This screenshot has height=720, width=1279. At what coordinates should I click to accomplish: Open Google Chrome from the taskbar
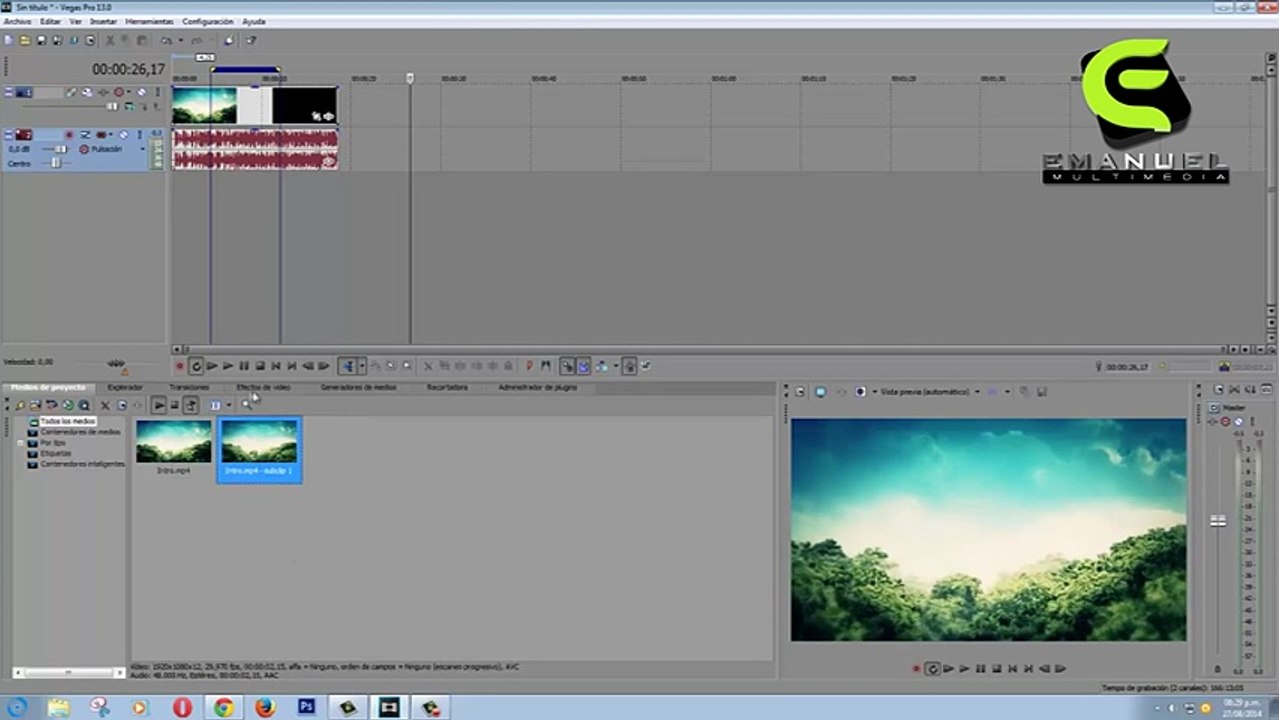(223, 707)
